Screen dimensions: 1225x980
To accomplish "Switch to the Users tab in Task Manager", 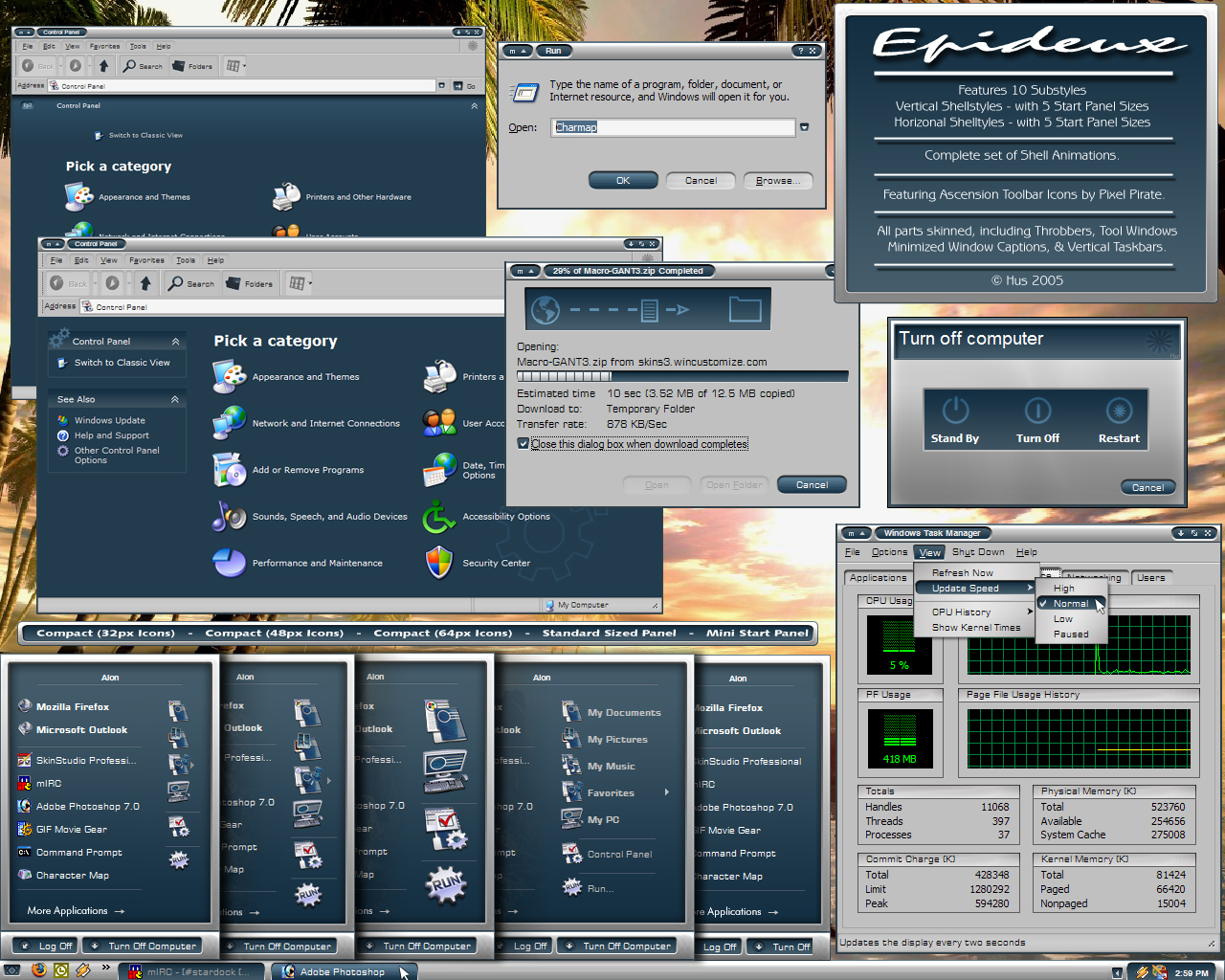I will [1151, 578].
